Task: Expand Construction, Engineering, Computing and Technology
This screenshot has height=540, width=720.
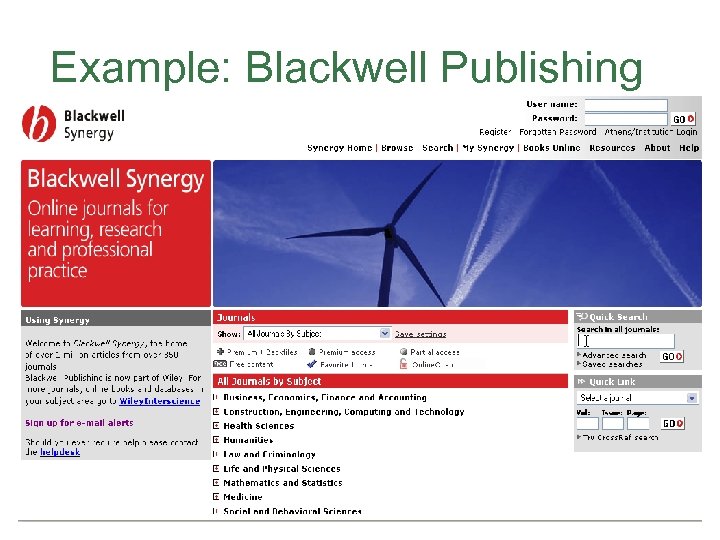Action: pyautogui.click(x=216, y=411)
